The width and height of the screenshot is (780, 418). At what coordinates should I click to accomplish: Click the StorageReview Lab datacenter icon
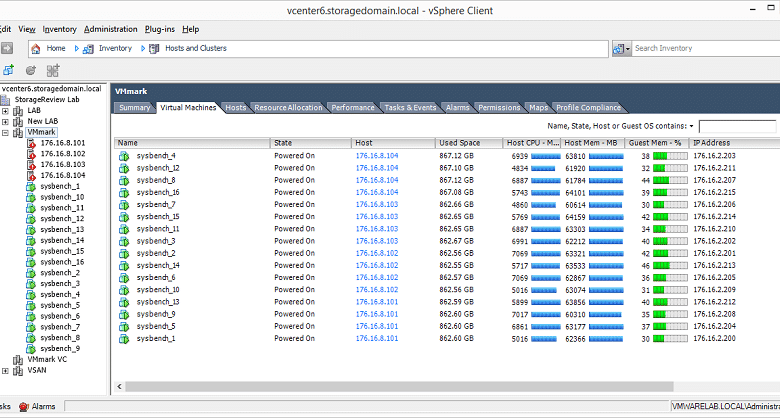6,100
